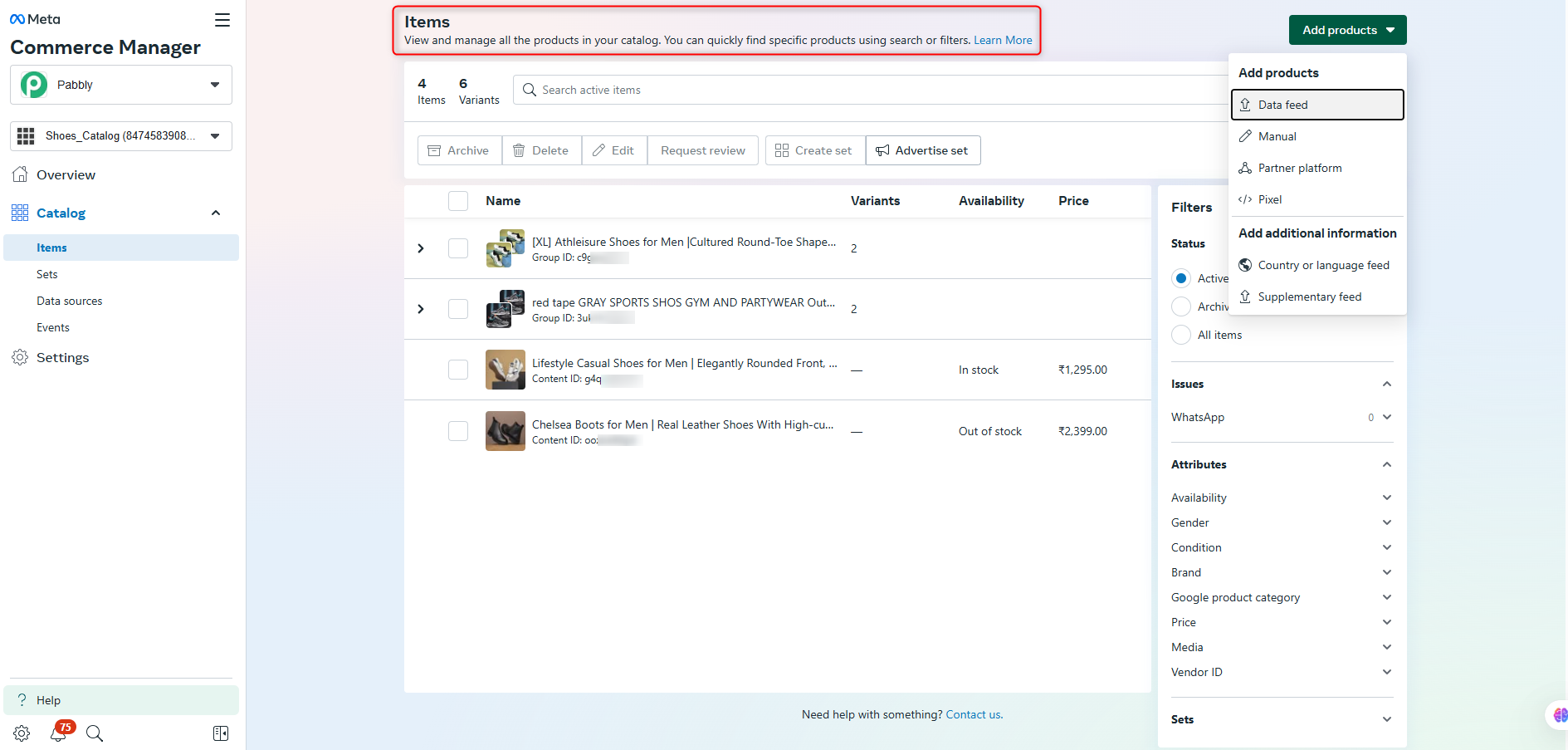Expand the Availability attribute filter
This screenshot has width=1568, height=750.
point(1386,498)
